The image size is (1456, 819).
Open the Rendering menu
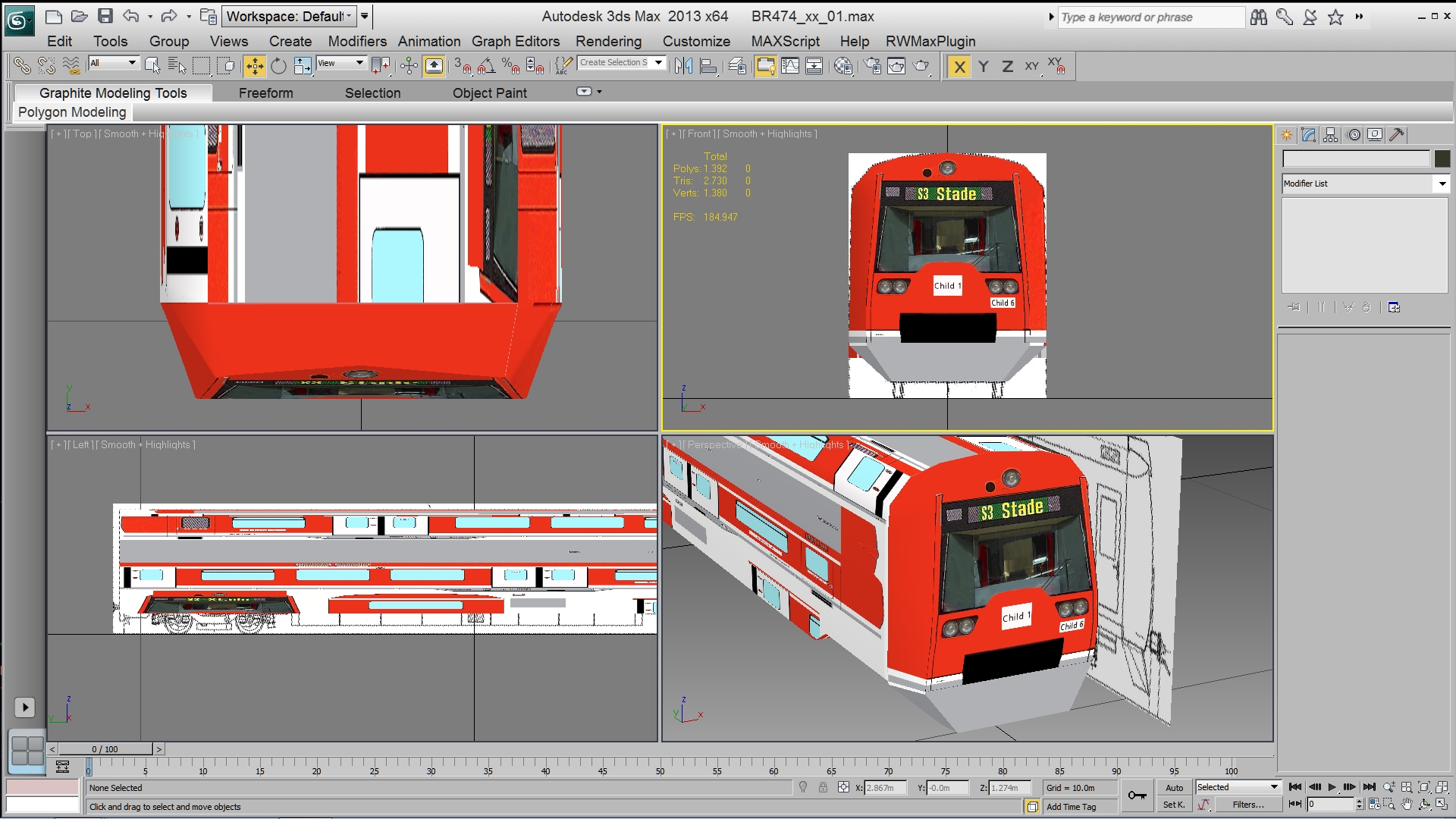click(608, 41)
